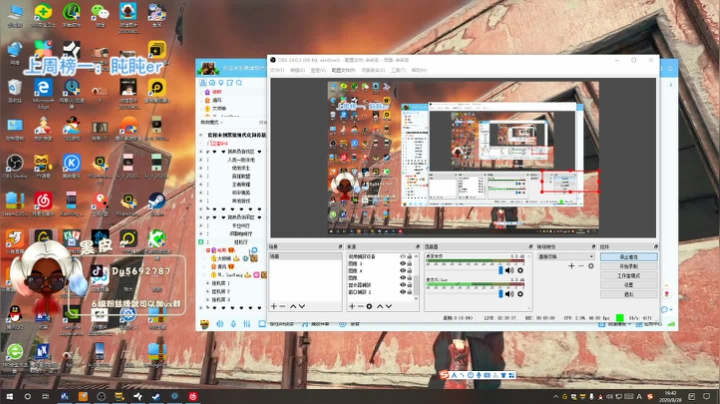The width and height of the screenshot is (720, 404).
Task: Toggle visibility of the 图像 3 source
Action: point(403,264)
